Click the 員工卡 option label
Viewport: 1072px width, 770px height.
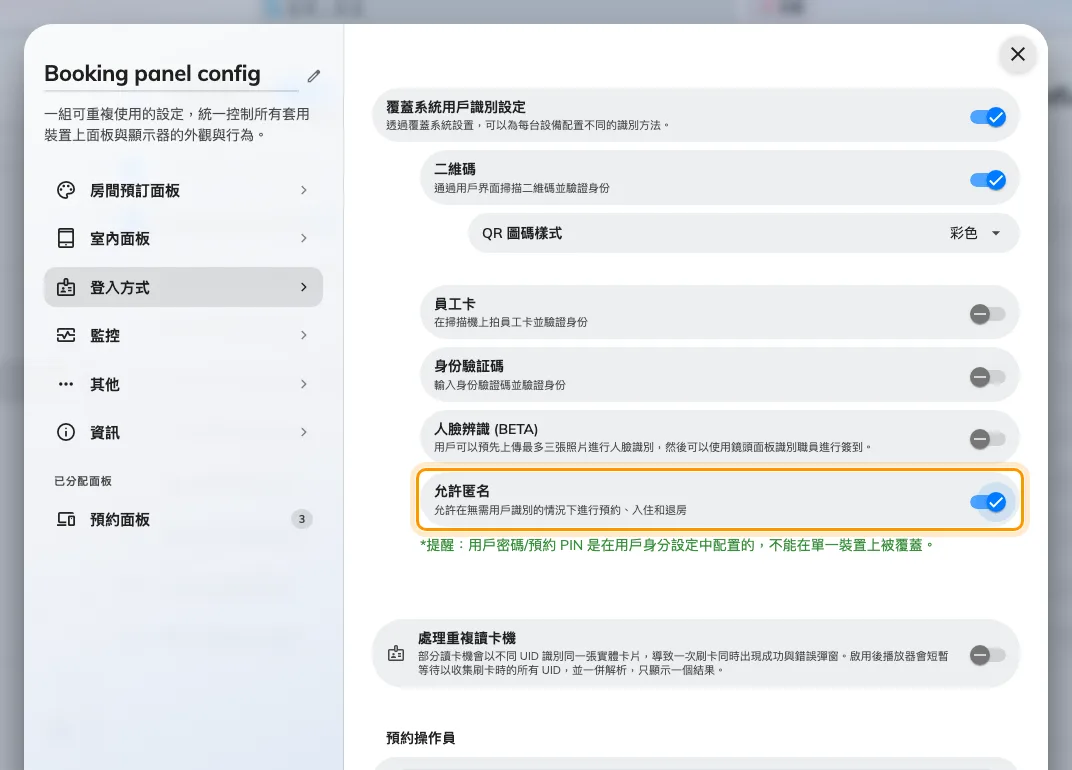click(455, 304)
